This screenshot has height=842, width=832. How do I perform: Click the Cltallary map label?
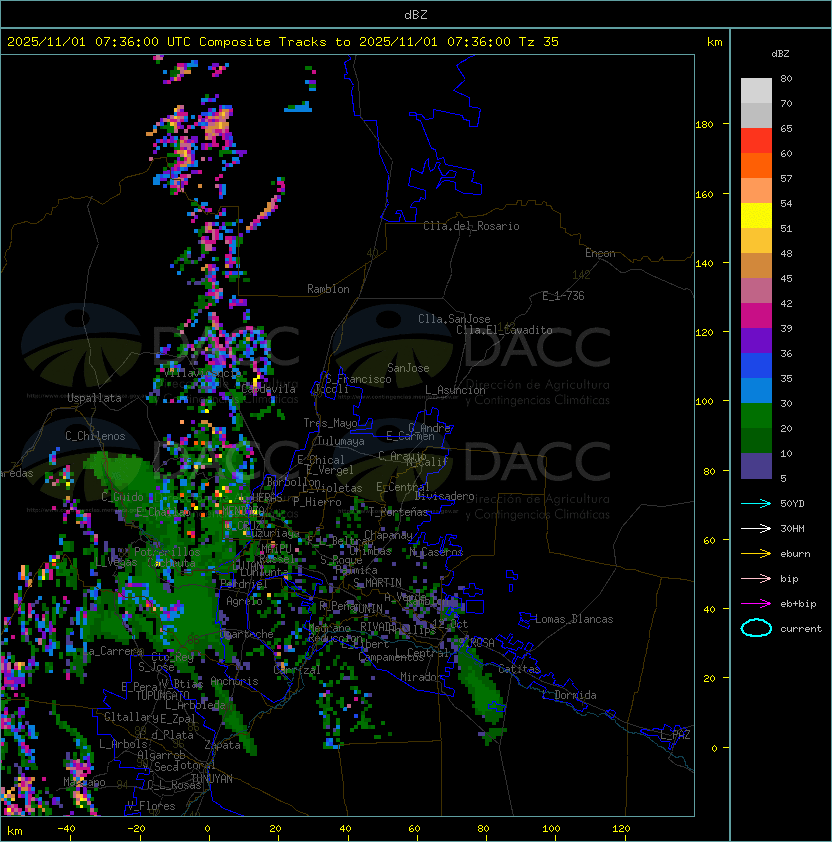(131, 717)
